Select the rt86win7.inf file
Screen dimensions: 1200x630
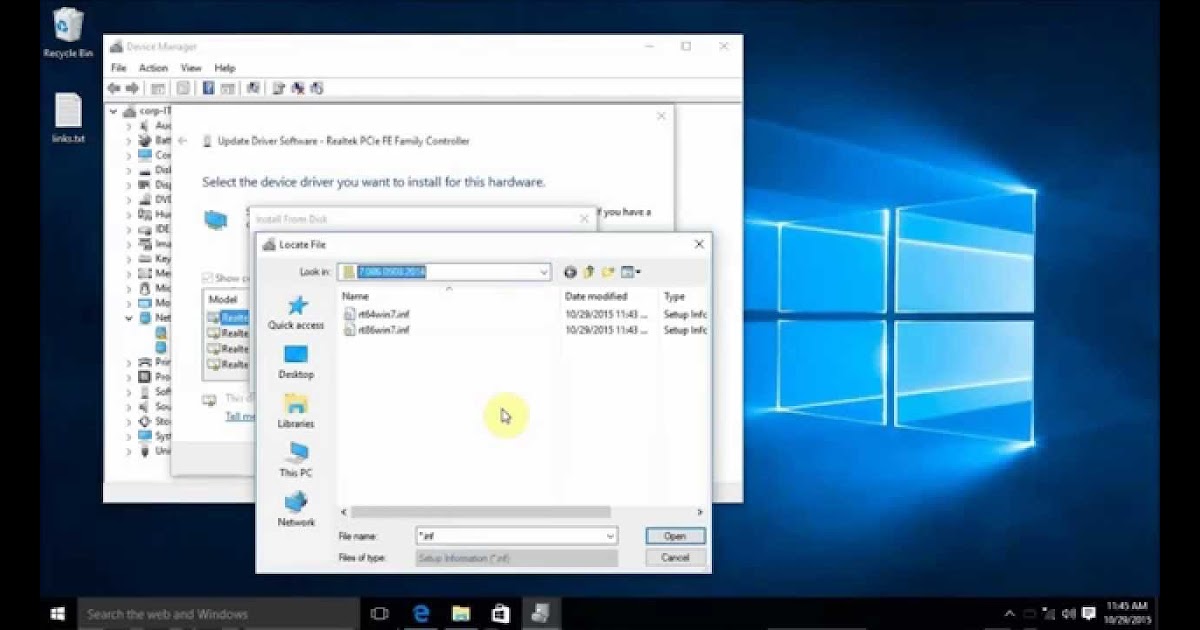[x=376, y=330]
